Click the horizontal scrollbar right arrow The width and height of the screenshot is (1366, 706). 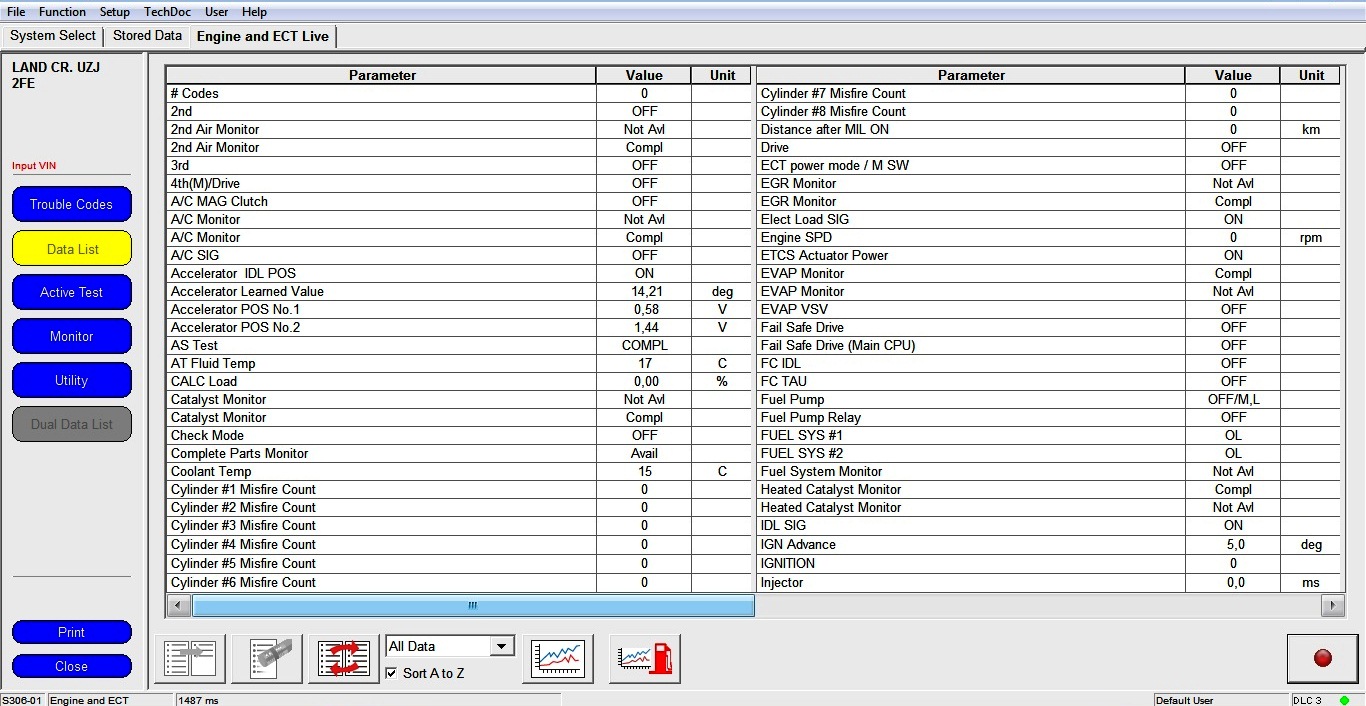tap(1332, 605)
